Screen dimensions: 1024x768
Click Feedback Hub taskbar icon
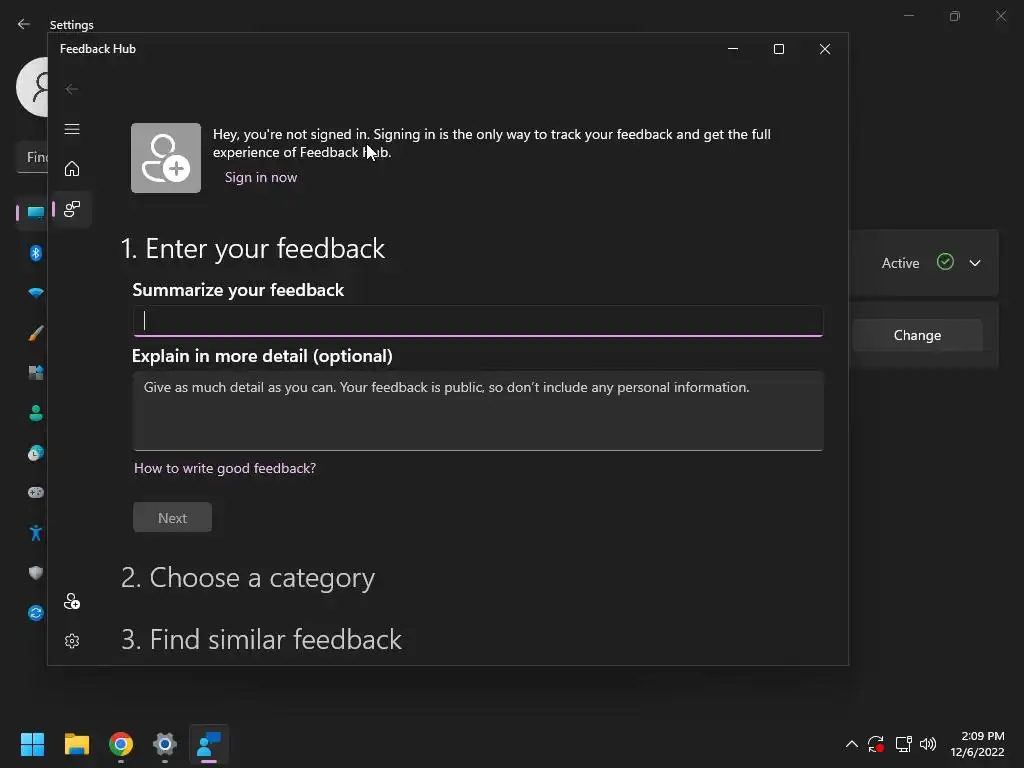click(x=209, y=744)
